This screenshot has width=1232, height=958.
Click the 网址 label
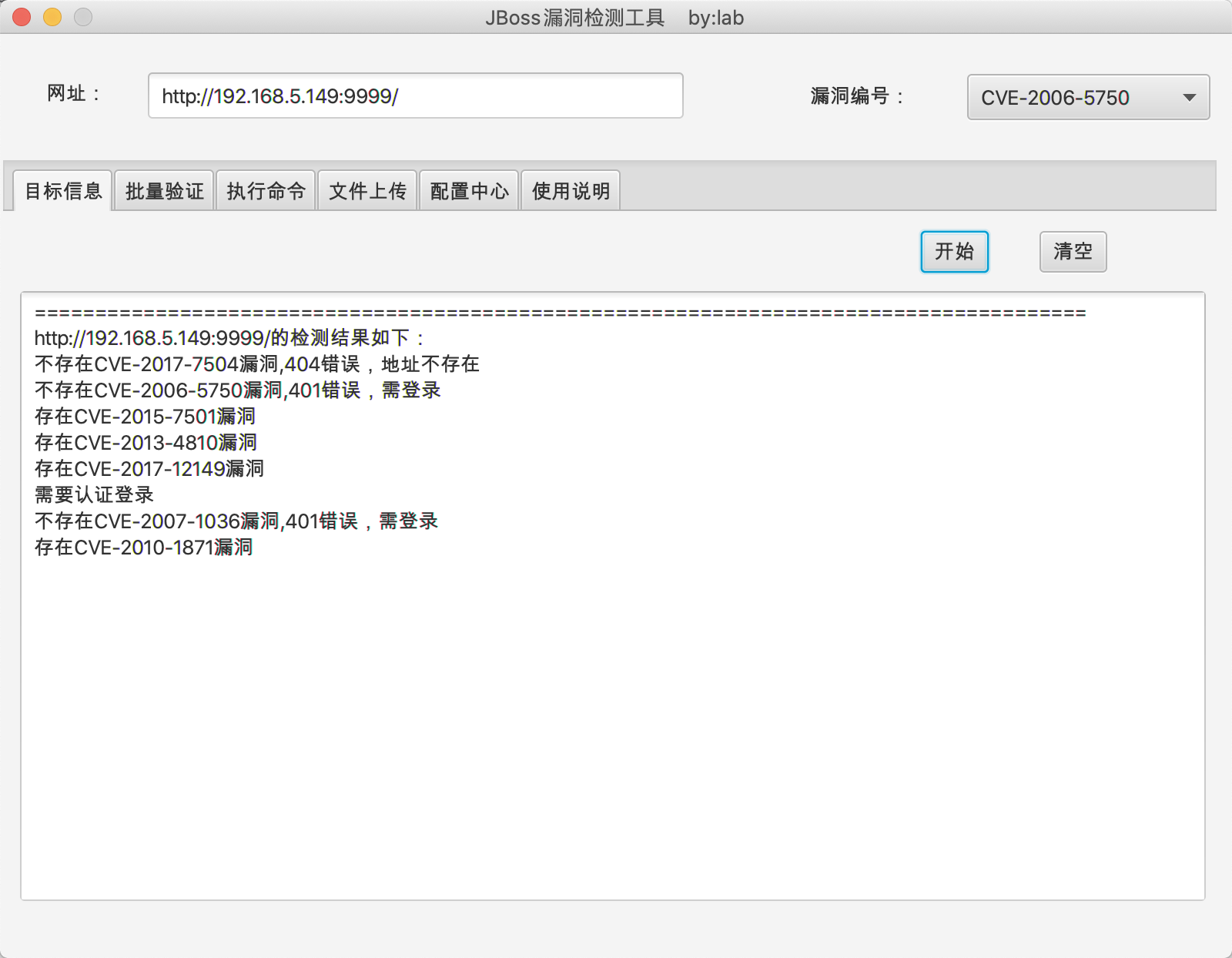tap(74, 94)
